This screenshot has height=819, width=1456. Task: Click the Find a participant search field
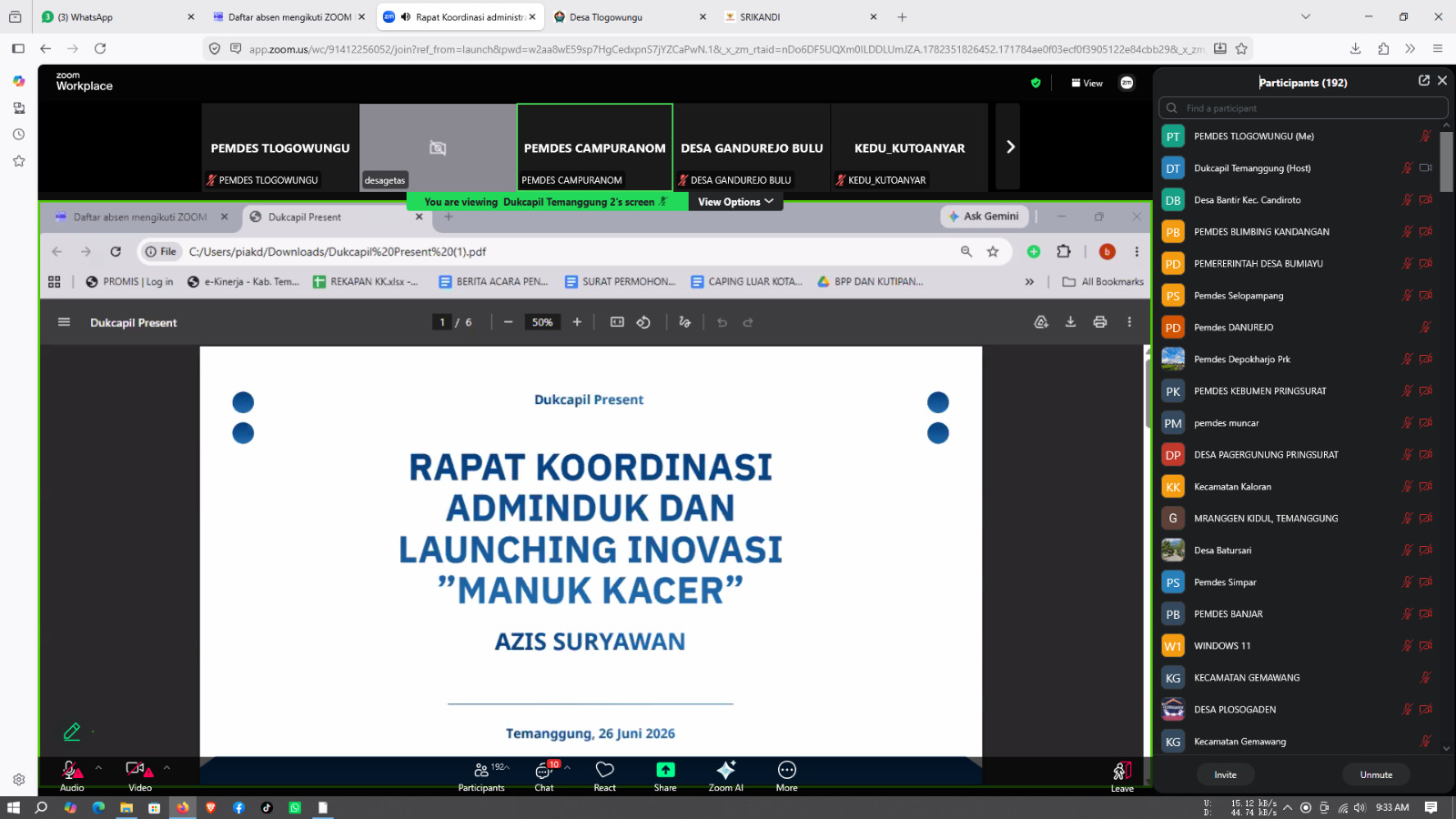(x=1303, y=108)
